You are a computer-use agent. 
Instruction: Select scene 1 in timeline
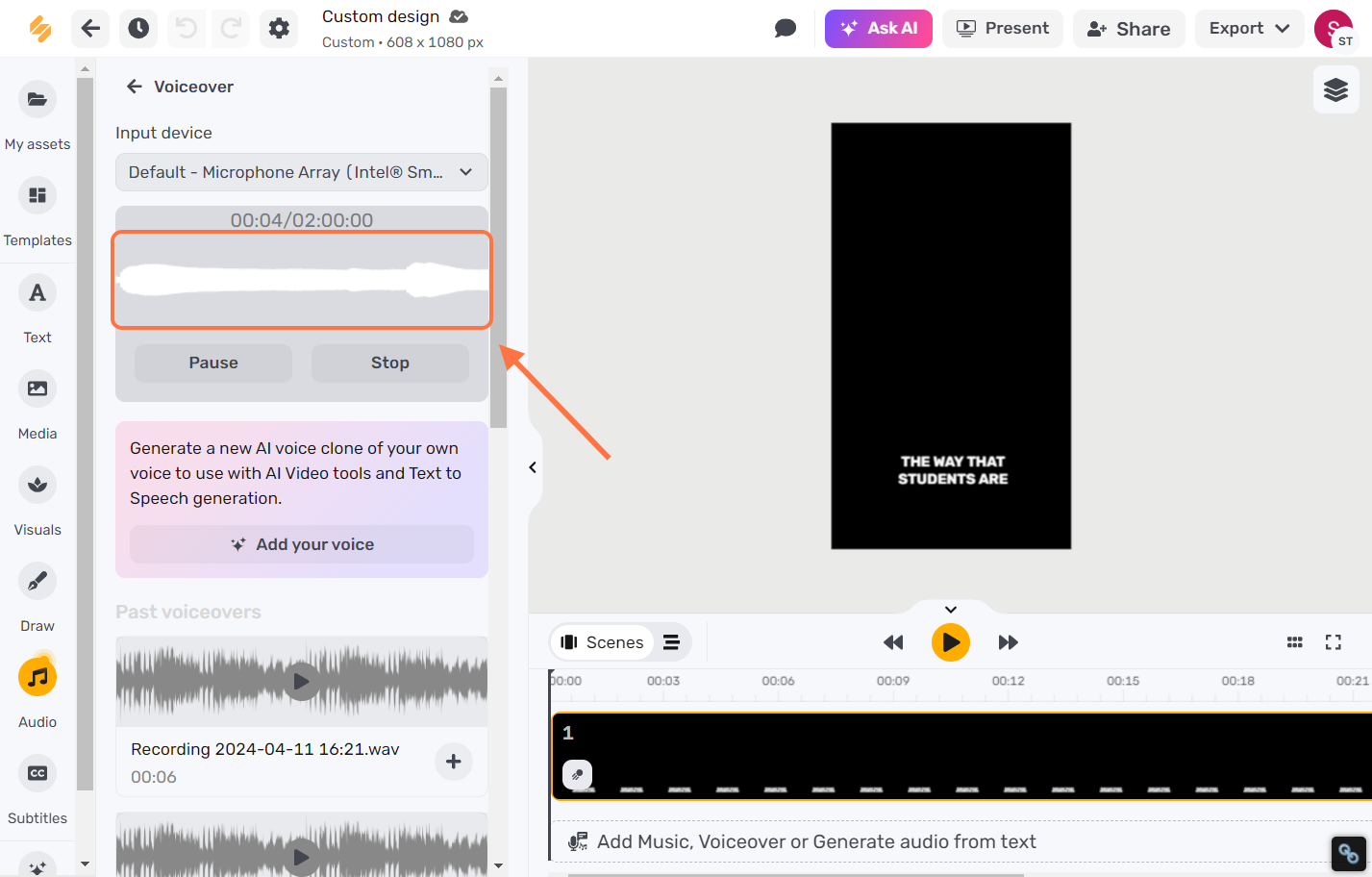961,756
